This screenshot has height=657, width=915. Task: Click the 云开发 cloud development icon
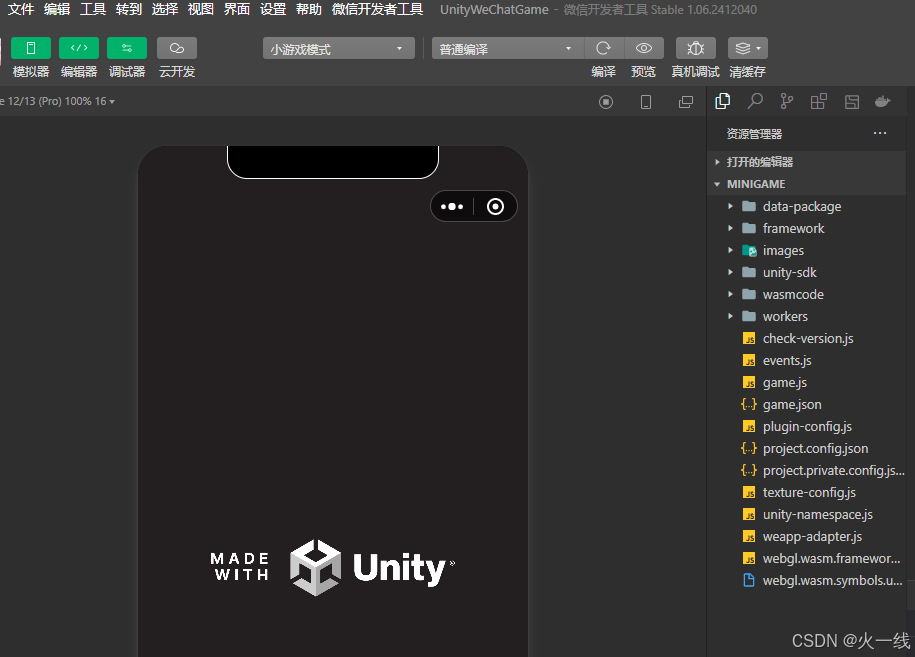point(176,47)
